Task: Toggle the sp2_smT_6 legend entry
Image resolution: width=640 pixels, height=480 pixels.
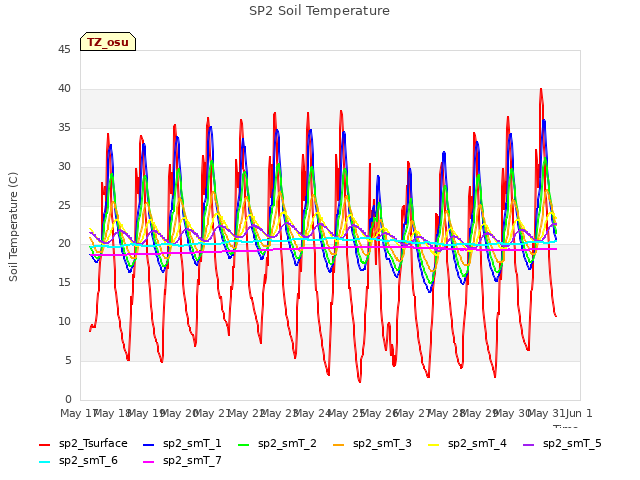Action: [78, 460]
